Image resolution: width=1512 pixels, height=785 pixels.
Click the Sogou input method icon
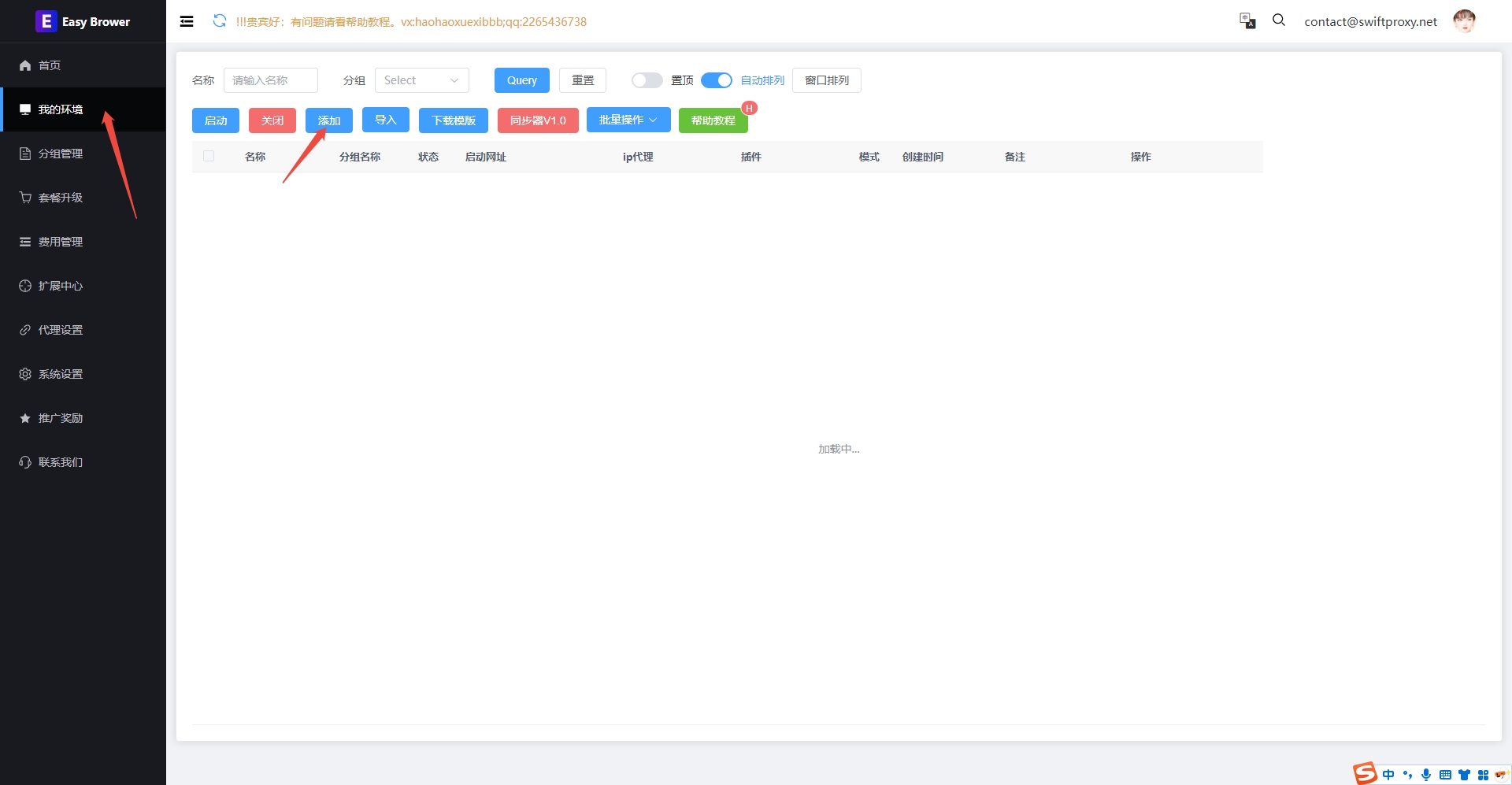pyautogui.click(x=1365, y=773)
